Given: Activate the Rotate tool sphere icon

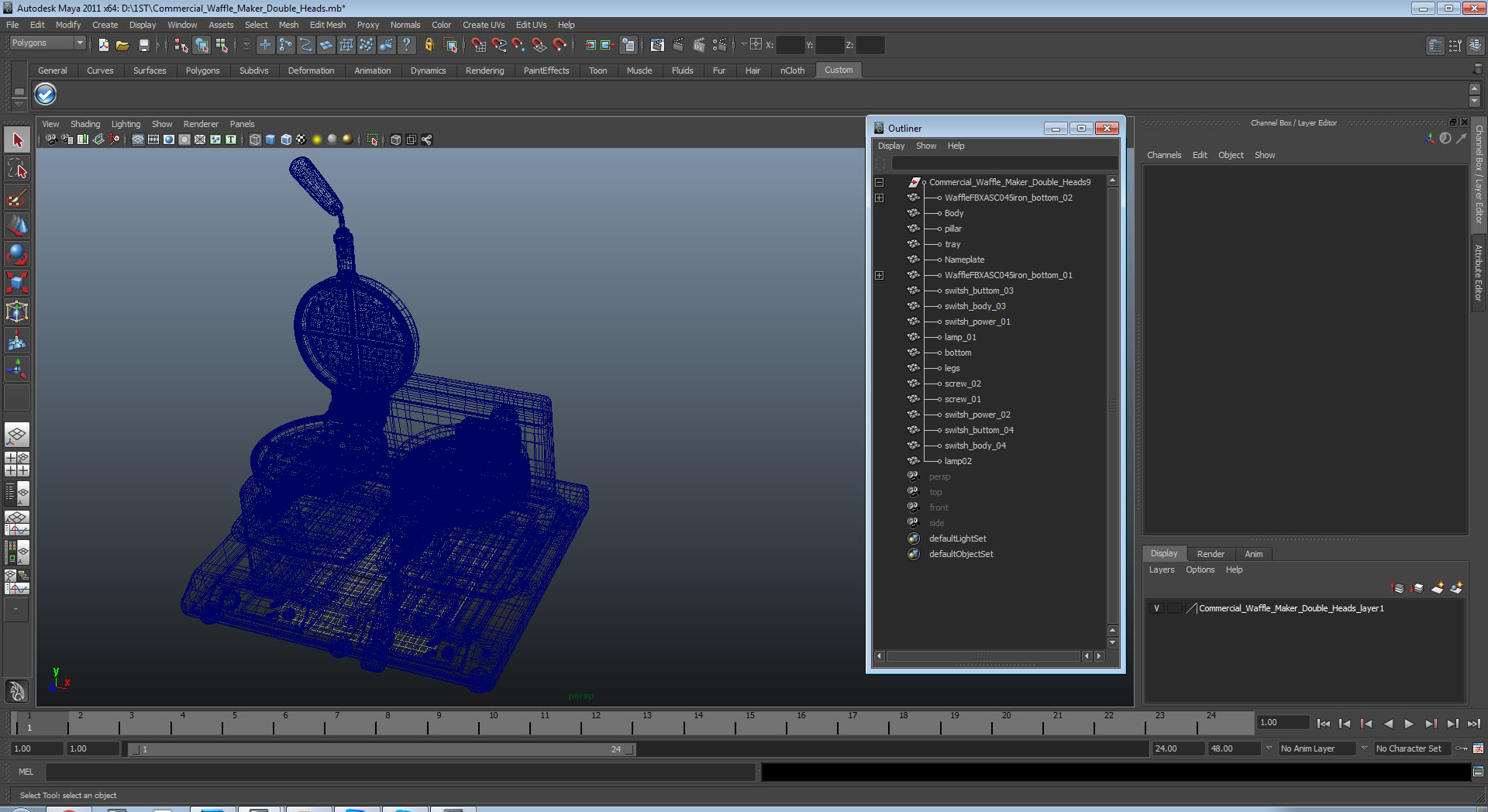Looking at the screenshot, I should pos(17,254).
